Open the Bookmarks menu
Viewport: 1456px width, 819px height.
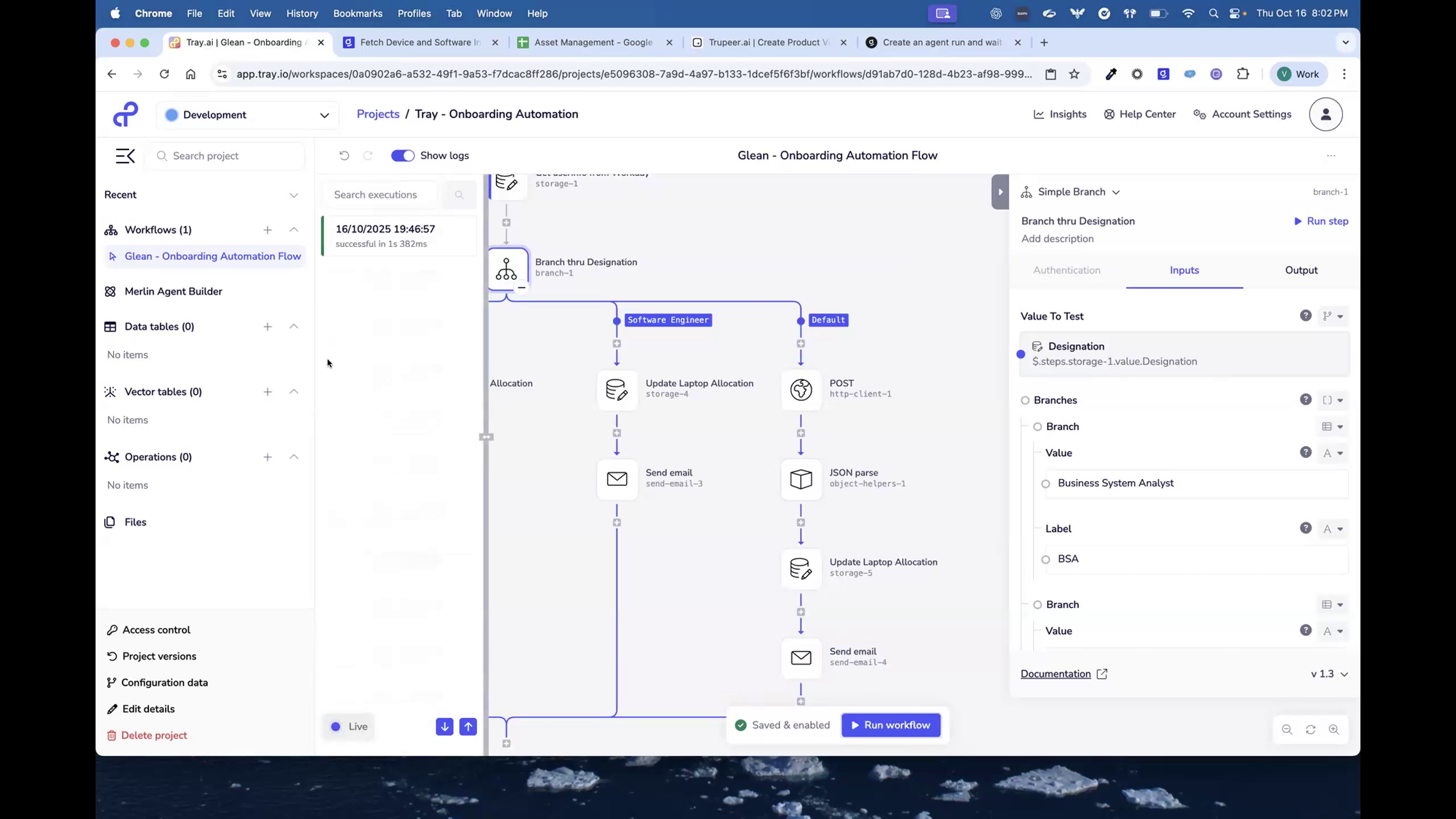pos(358,13)
